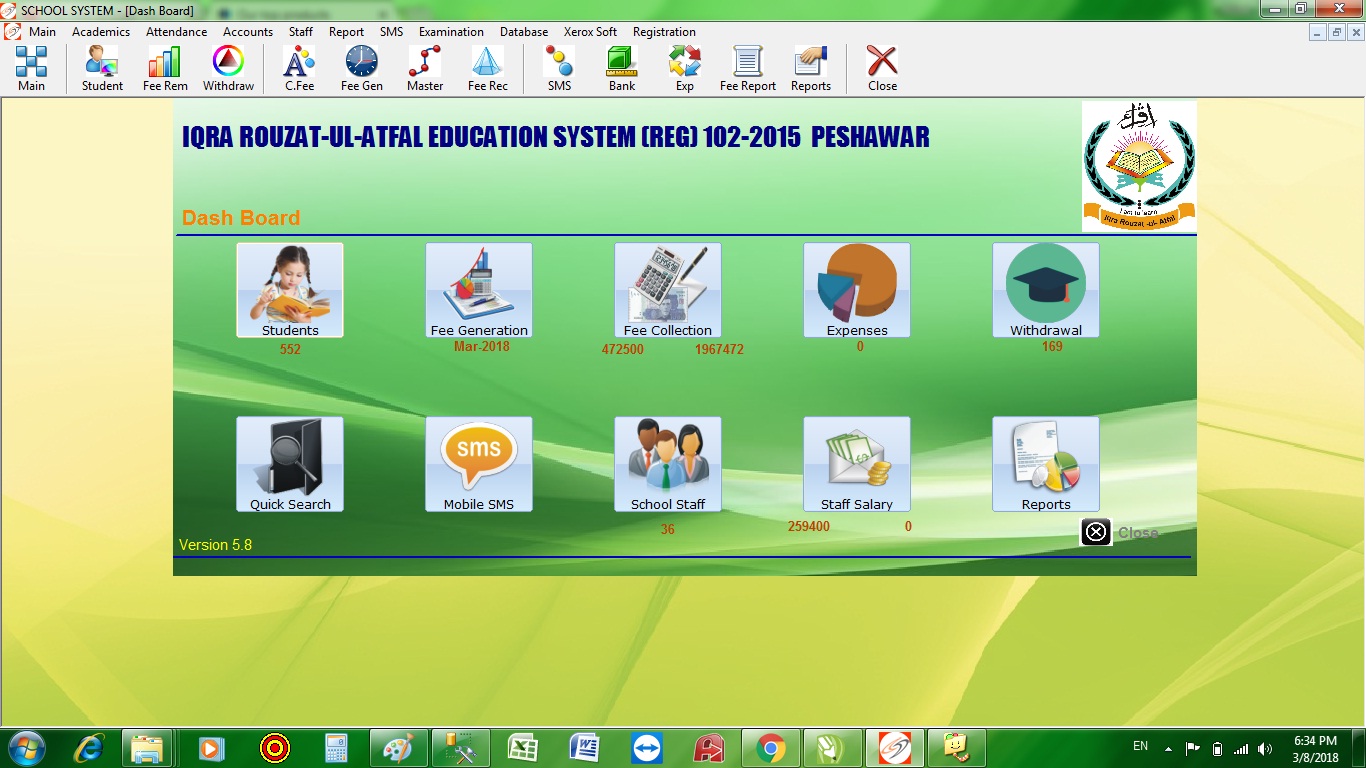Open the Main toolbar icon
The height and width of the screenshot is (768, 1366).
[x=31, y=68]
